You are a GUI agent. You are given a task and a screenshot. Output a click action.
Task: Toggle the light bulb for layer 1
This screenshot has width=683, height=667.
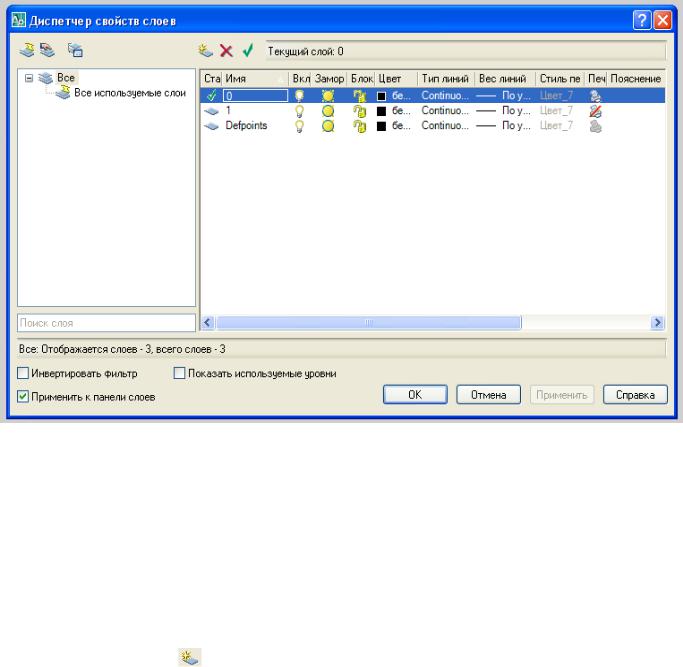click(299, 111)
